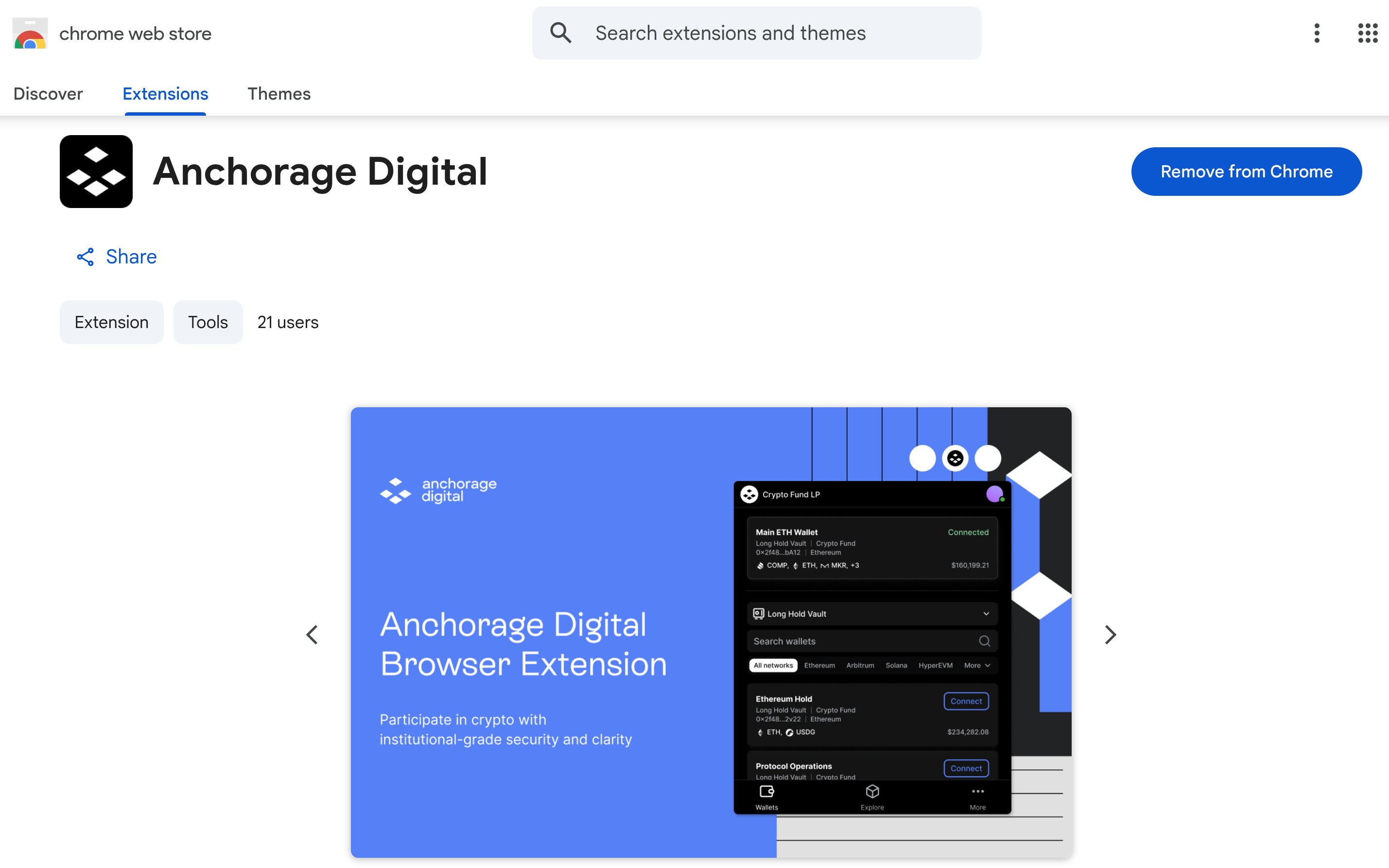Click the Anchorage Digital promotional screenshot
The width and height of the screenshot is (1389, 868).
point(711,632)
